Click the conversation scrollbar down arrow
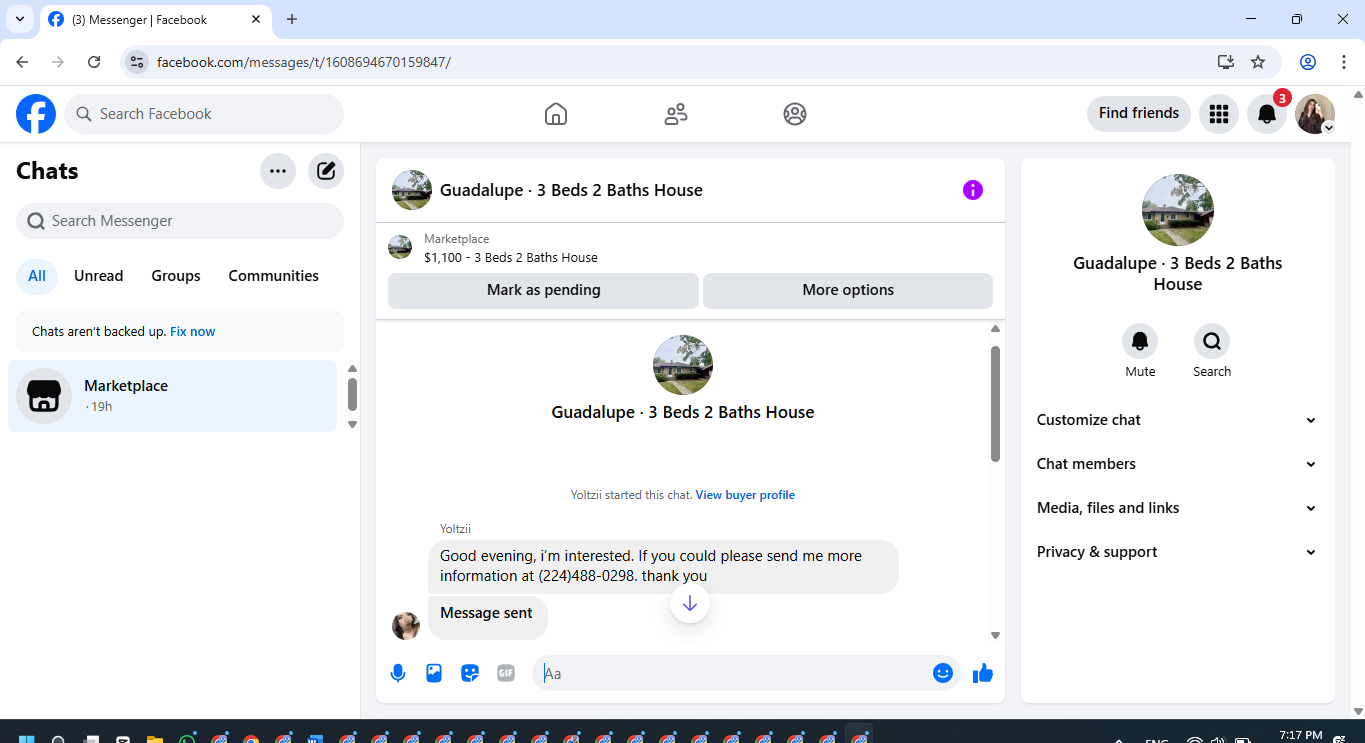This screenshot has height=743, width=1365. (x=995, y=635)
